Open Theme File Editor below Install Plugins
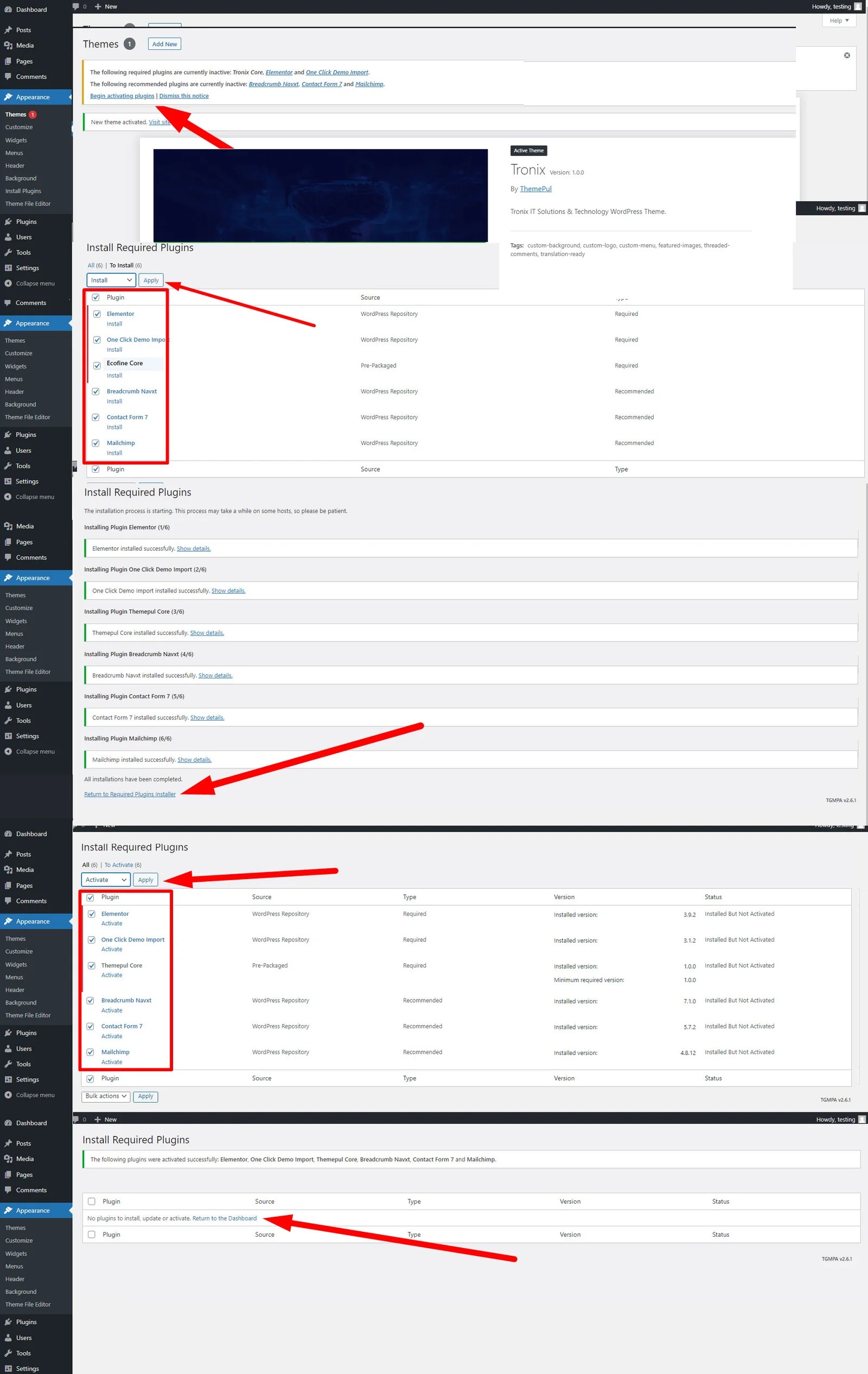Image resolution: width=868 pixels, height=1374 pixels. 28,203
